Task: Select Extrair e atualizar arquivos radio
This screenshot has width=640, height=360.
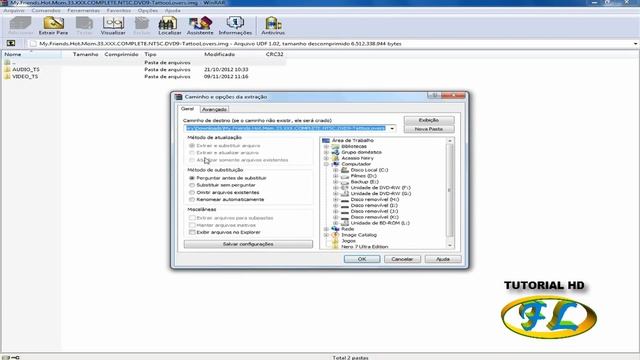Action: (x=192, y=153)
